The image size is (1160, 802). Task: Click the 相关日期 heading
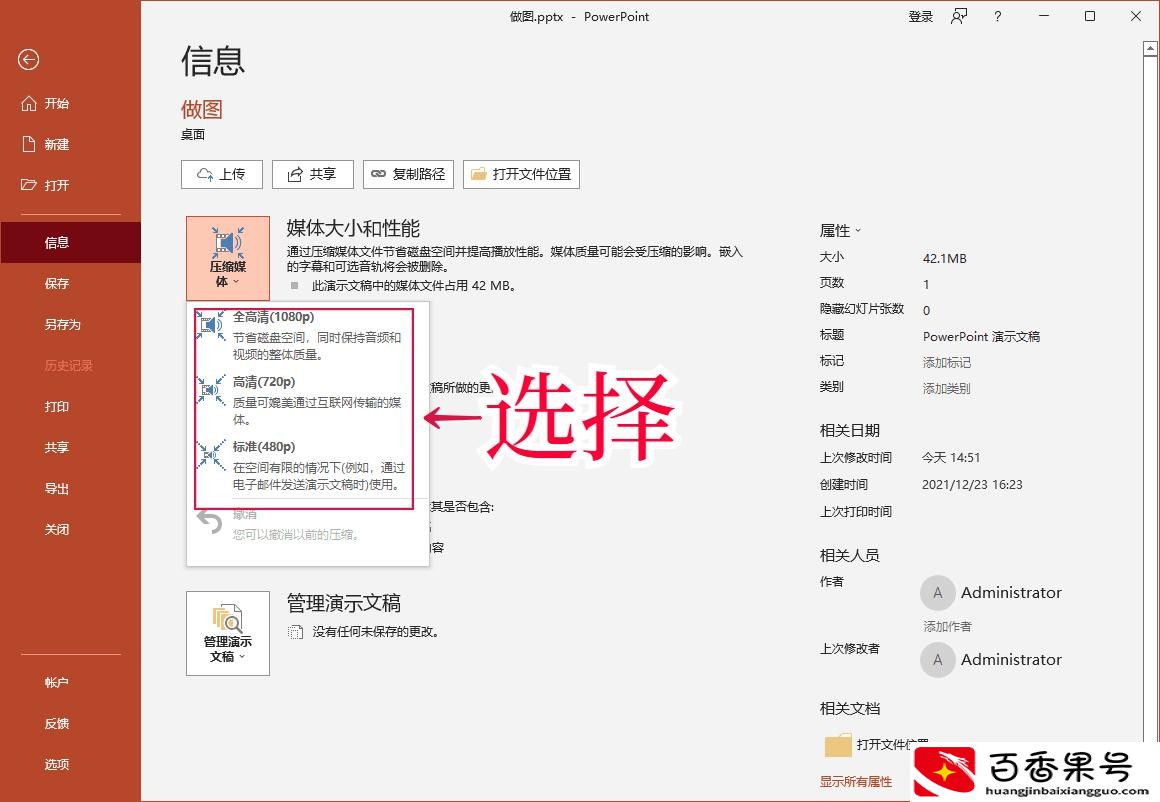click(850, 431)
